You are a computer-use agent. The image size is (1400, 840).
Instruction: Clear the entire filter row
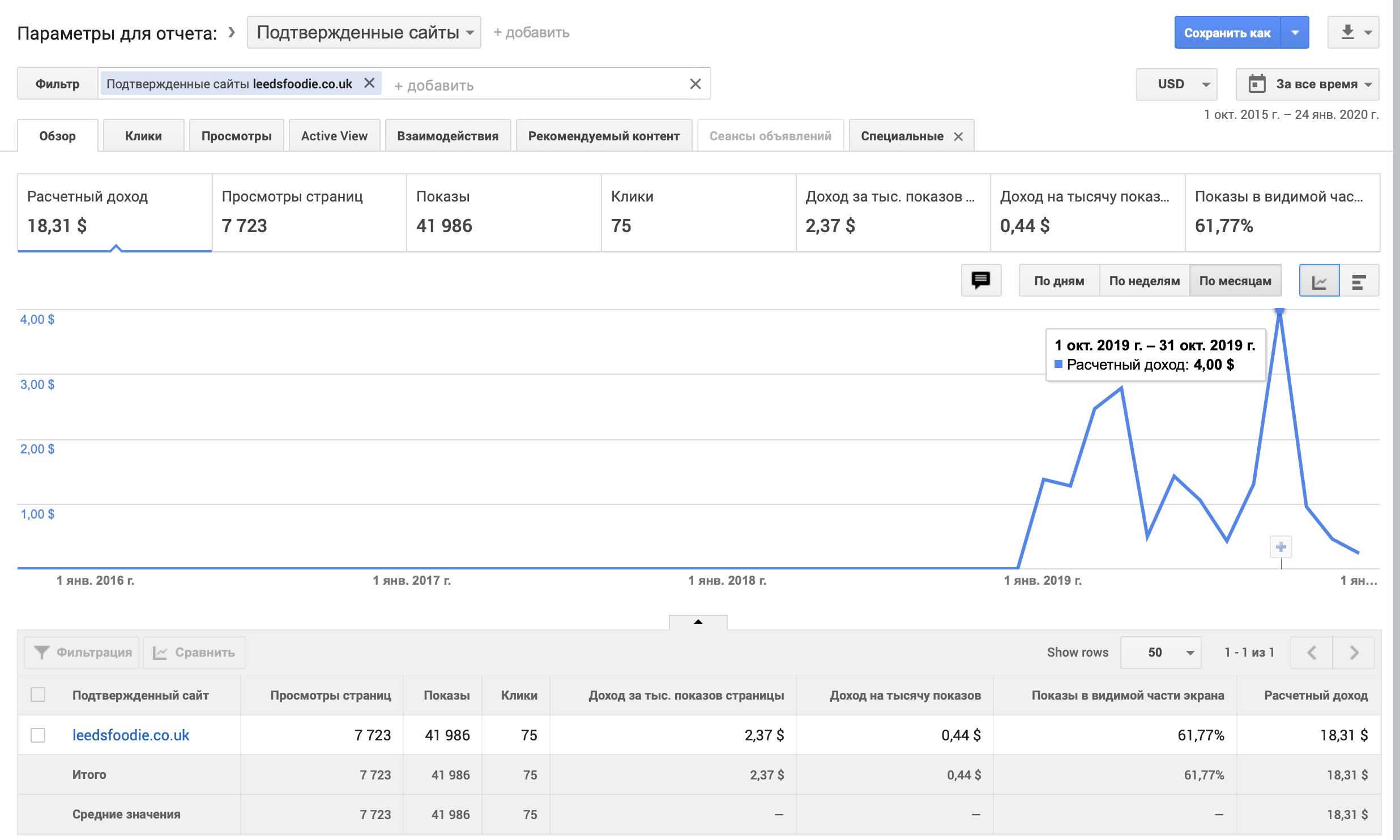tap(695, 84)
